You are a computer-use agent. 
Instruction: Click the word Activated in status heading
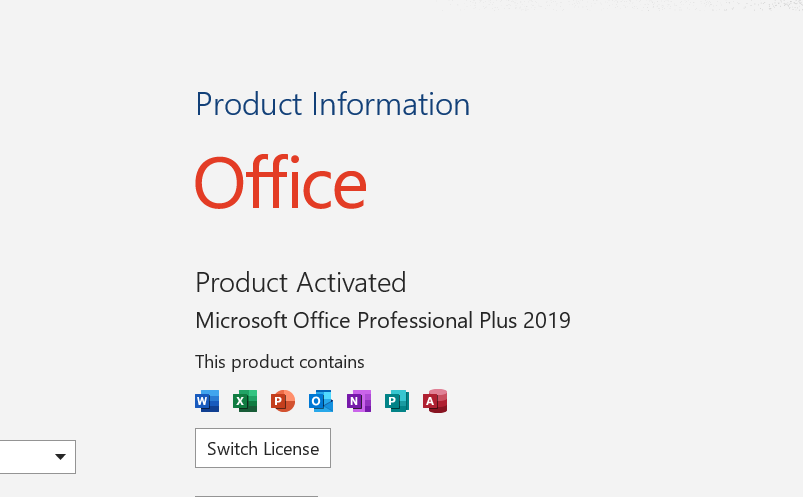(351, 282)
